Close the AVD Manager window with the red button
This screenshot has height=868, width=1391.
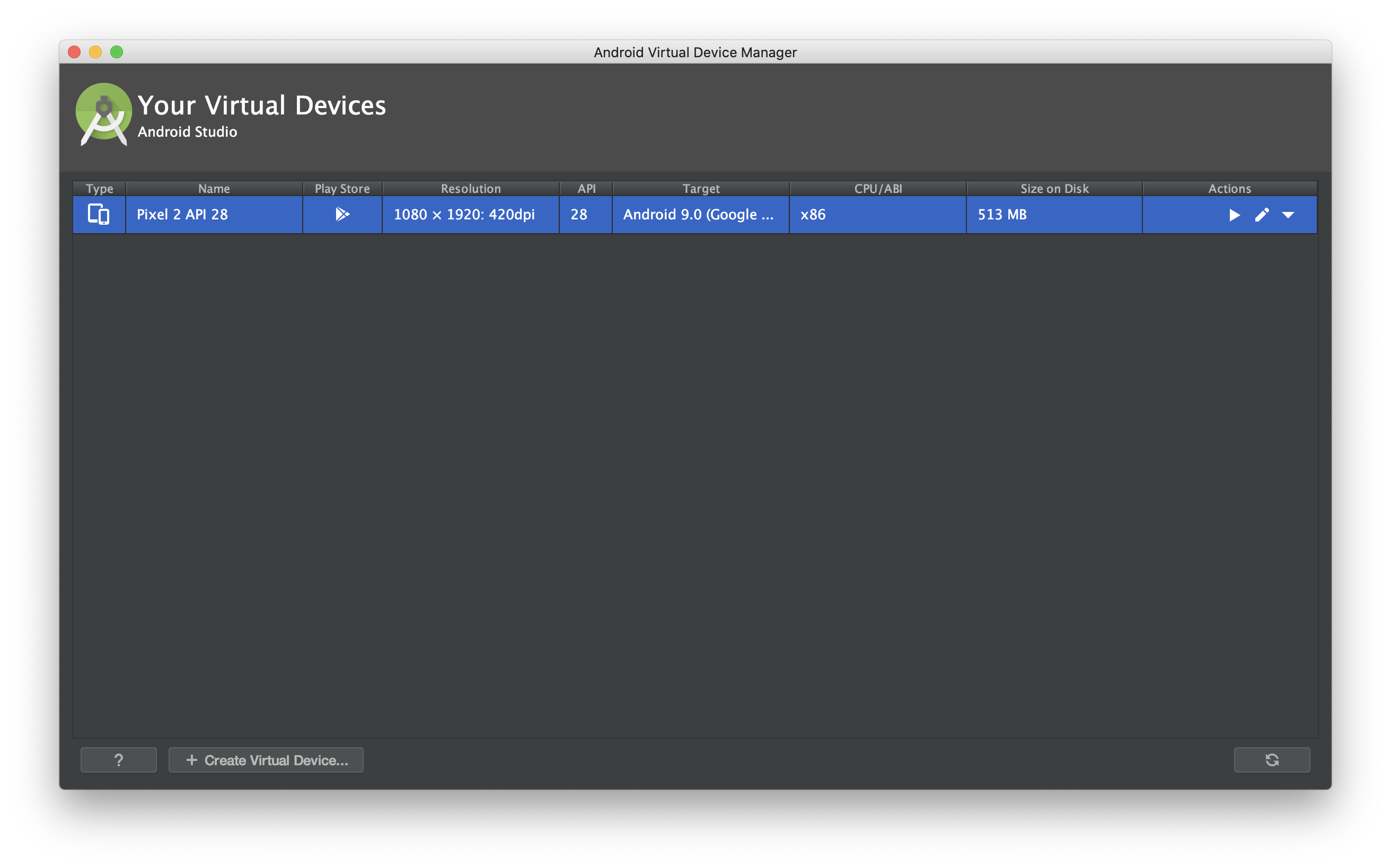pos(74,52)
